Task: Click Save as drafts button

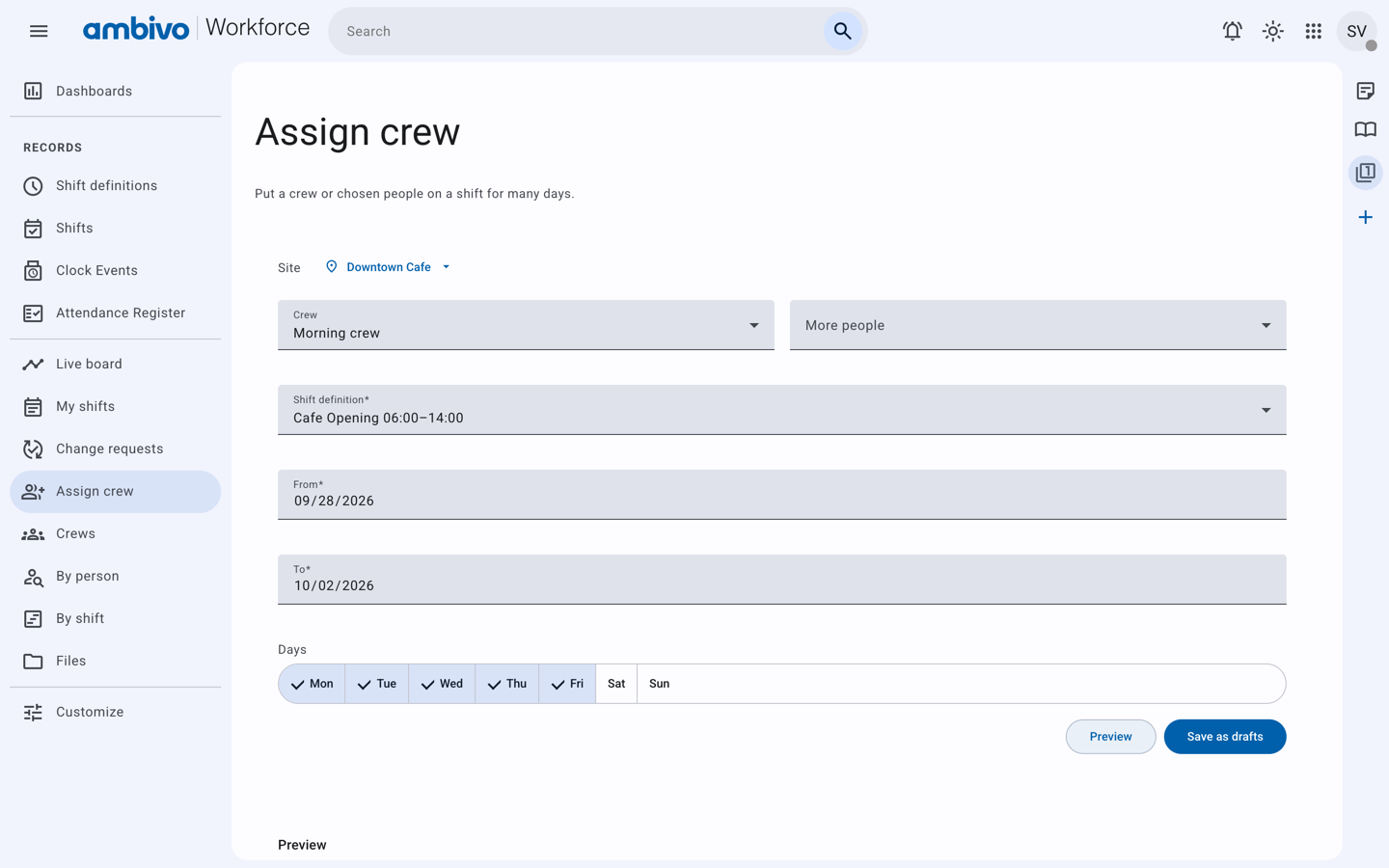Action: (1225, 737)
